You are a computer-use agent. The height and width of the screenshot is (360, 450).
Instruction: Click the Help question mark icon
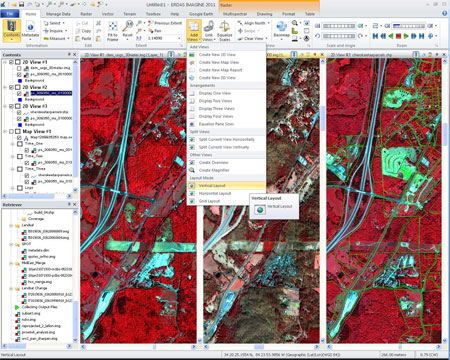pyautogui.click(x=444, y=14)
